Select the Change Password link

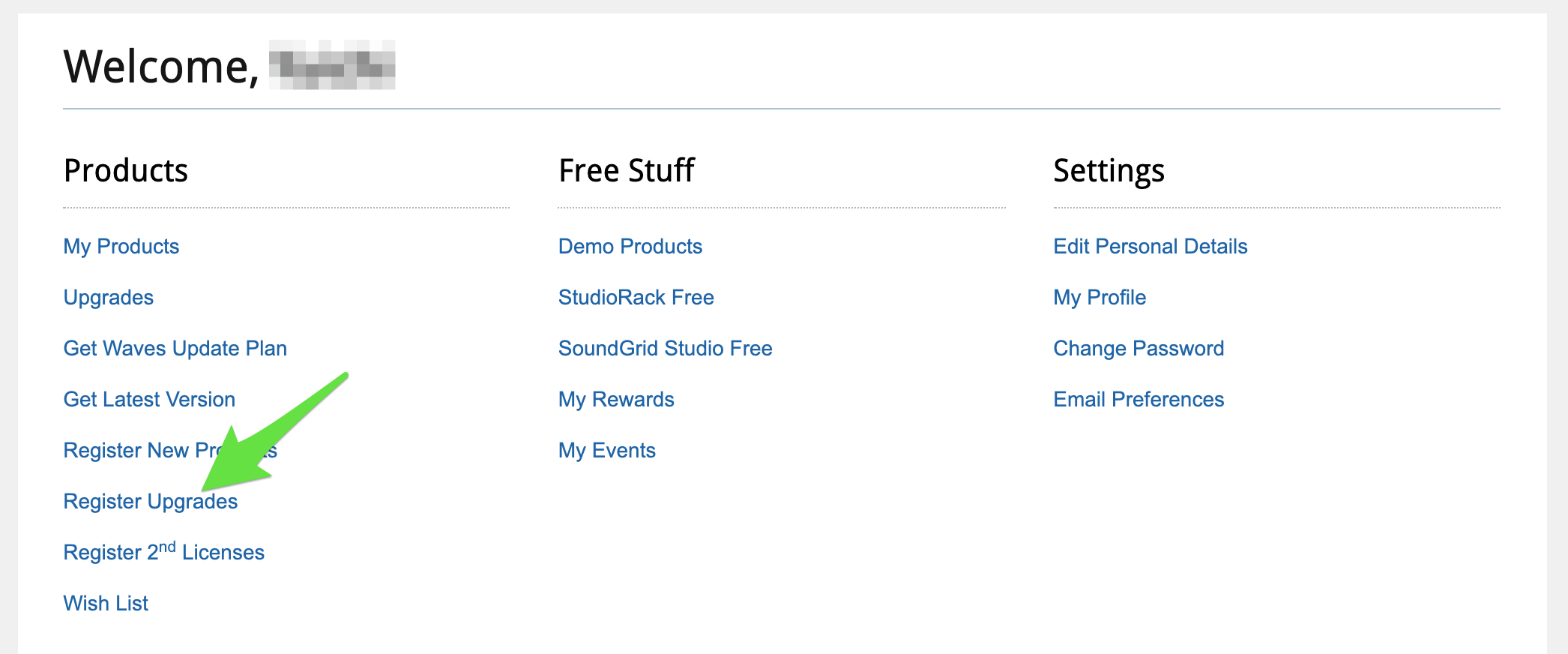[1139, 349]
